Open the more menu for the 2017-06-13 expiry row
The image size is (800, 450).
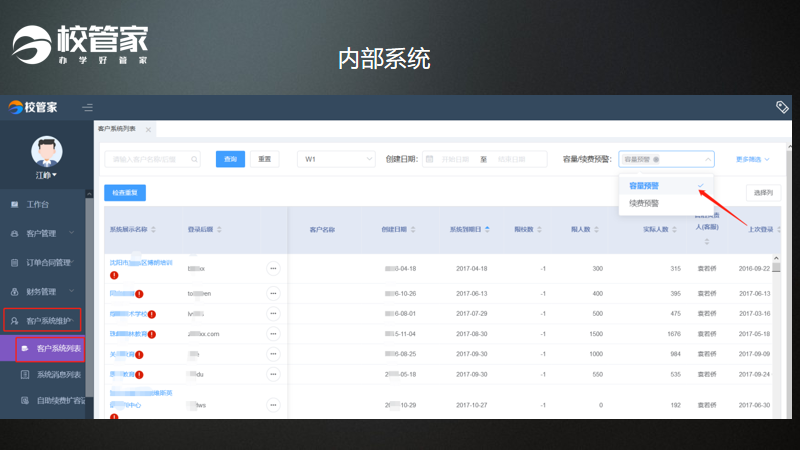tap(273, 293)
